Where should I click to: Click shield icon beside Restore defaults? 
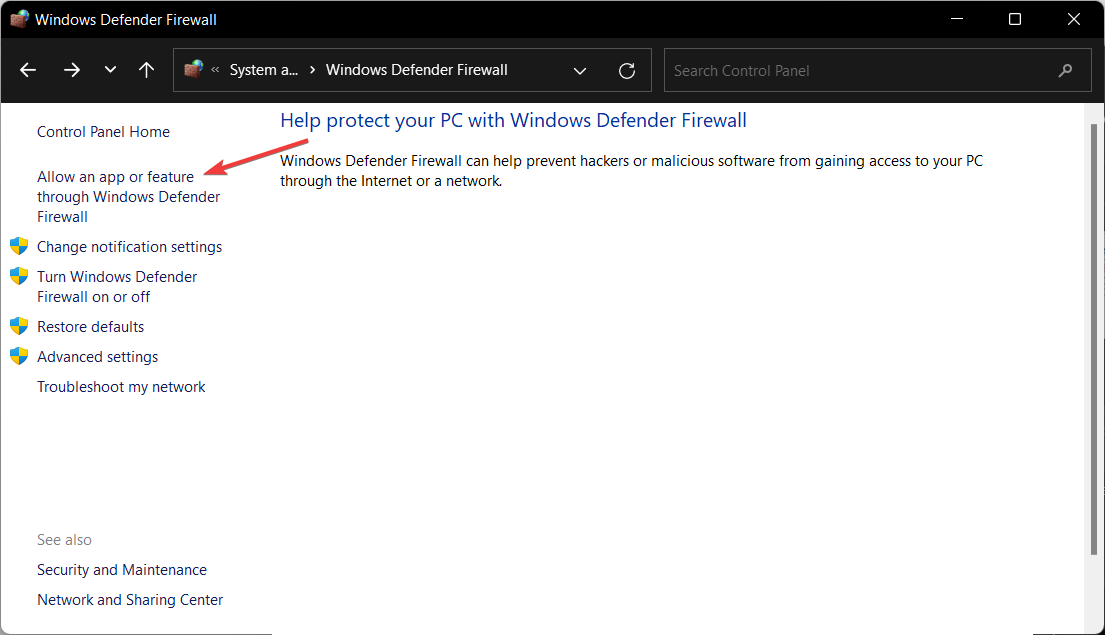click(x=19, y=326)
